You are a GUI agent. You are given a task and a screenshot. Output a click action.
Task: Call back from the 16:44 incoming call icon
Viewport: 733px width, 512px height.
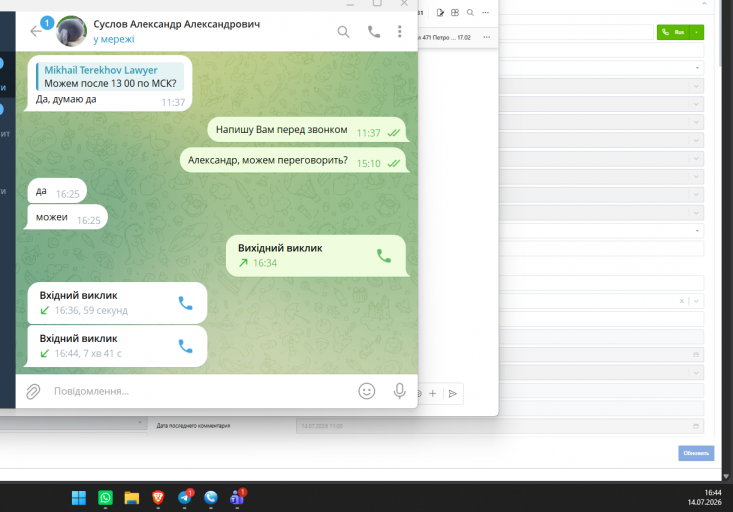click(186, 346)
